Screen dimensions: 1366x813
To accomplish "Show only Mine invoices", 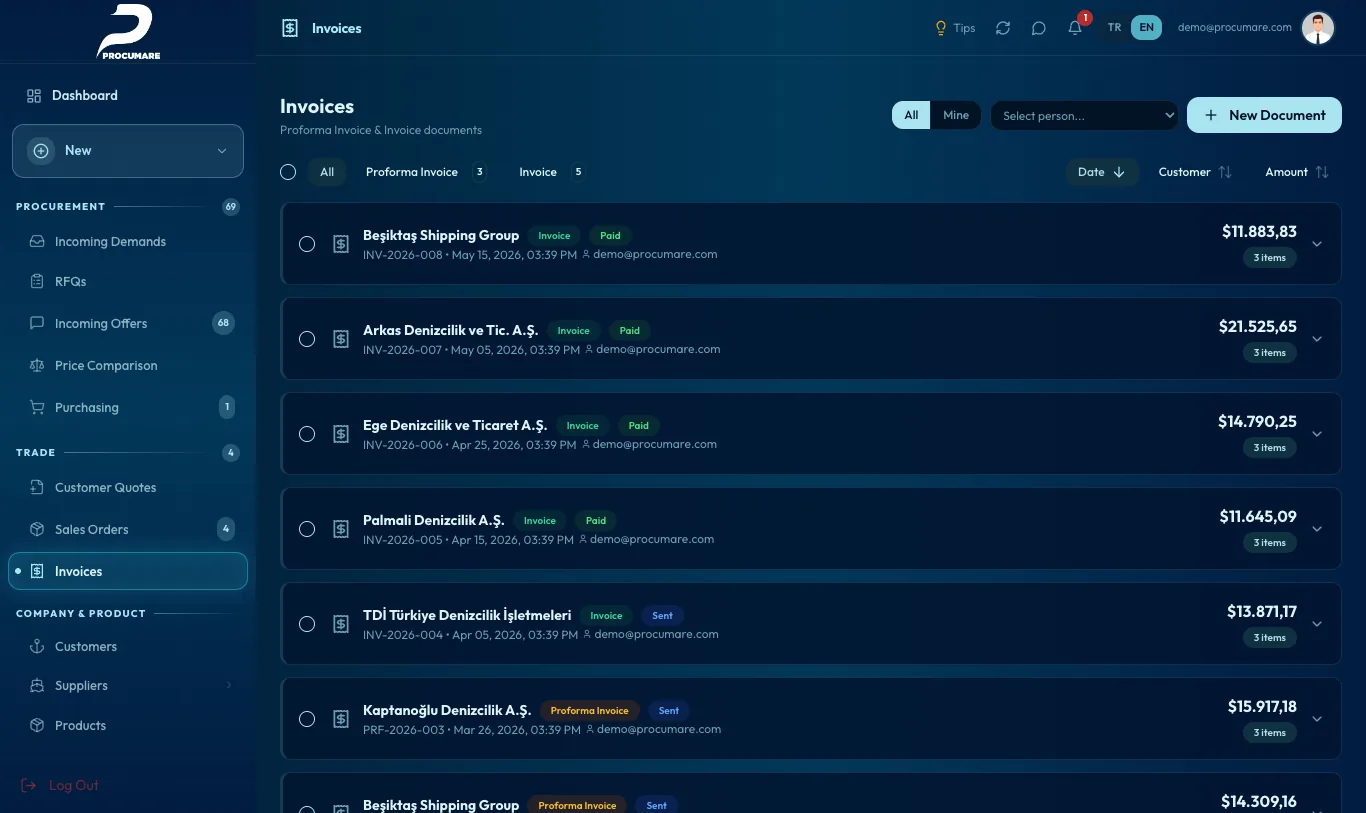I will [x=956, y=115].
